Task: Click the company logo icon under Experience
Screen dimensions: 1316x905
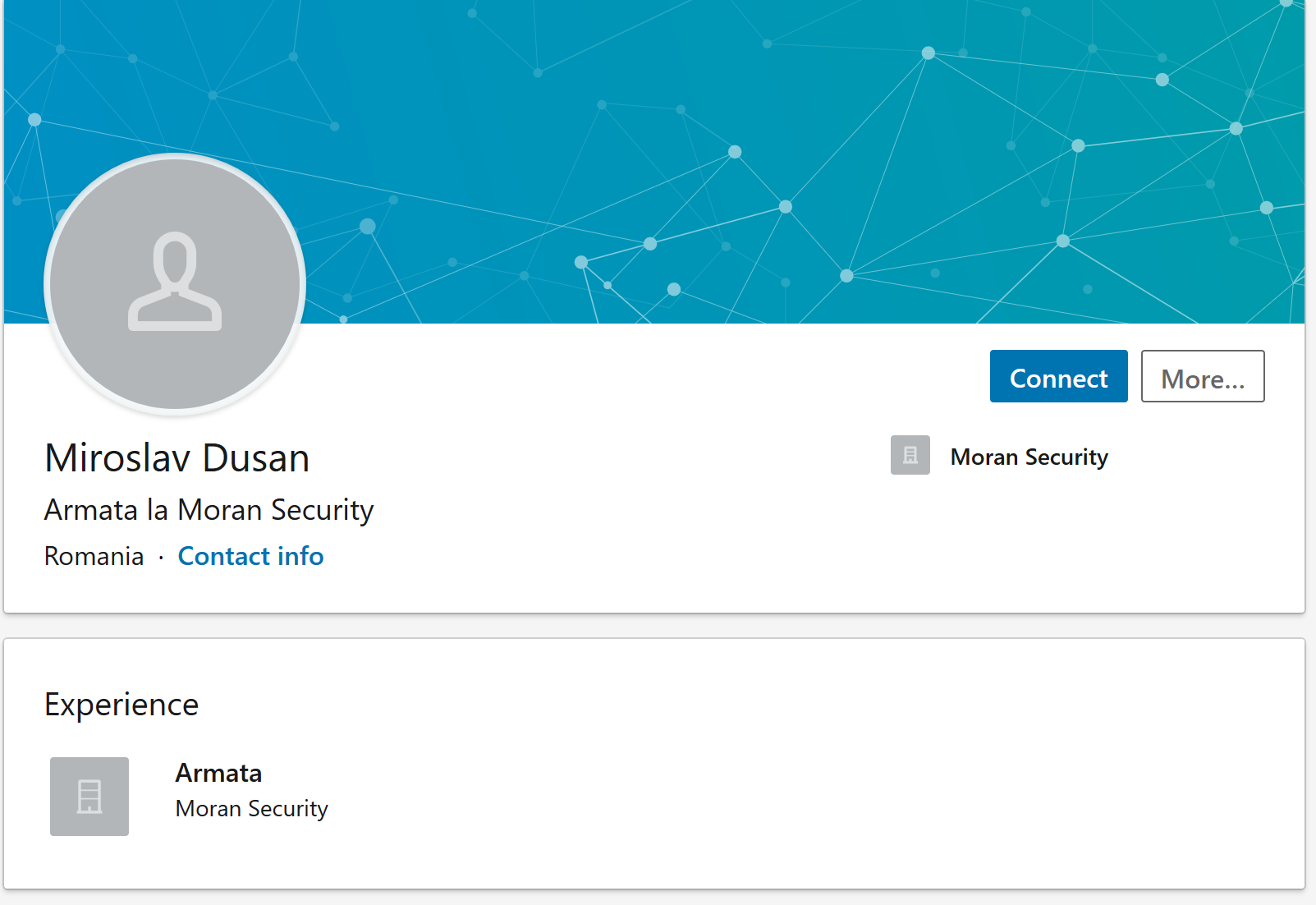Action: (89, 796)
